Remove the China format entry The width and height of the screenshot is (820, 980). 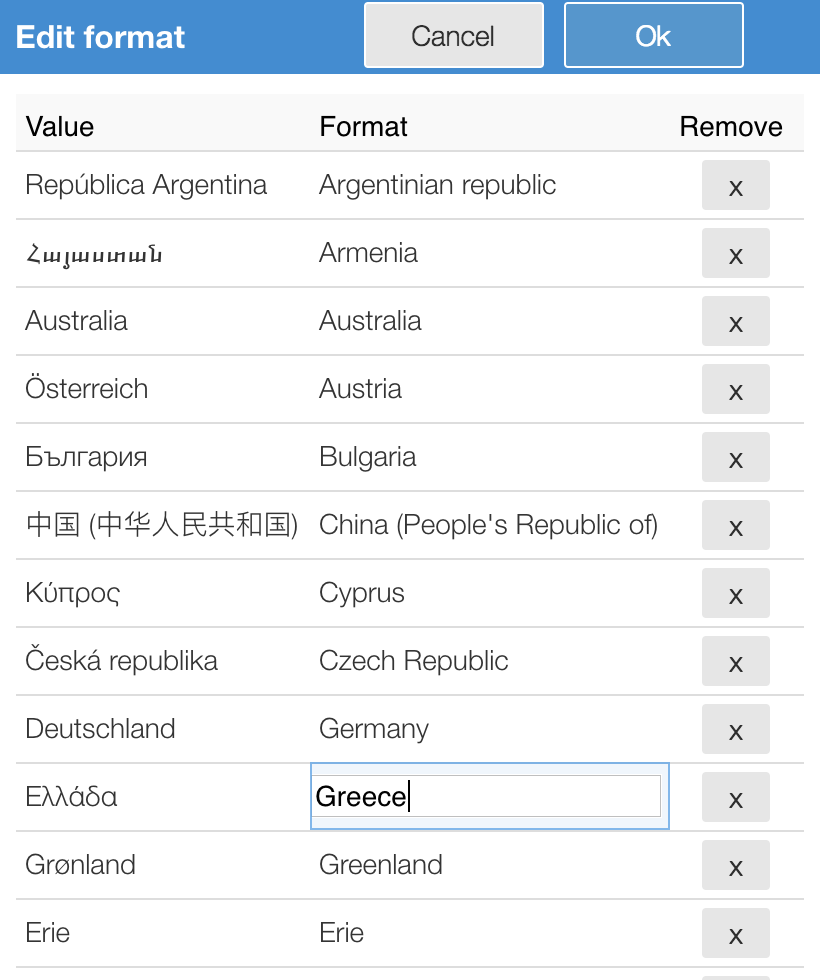[x=735, y=526]
